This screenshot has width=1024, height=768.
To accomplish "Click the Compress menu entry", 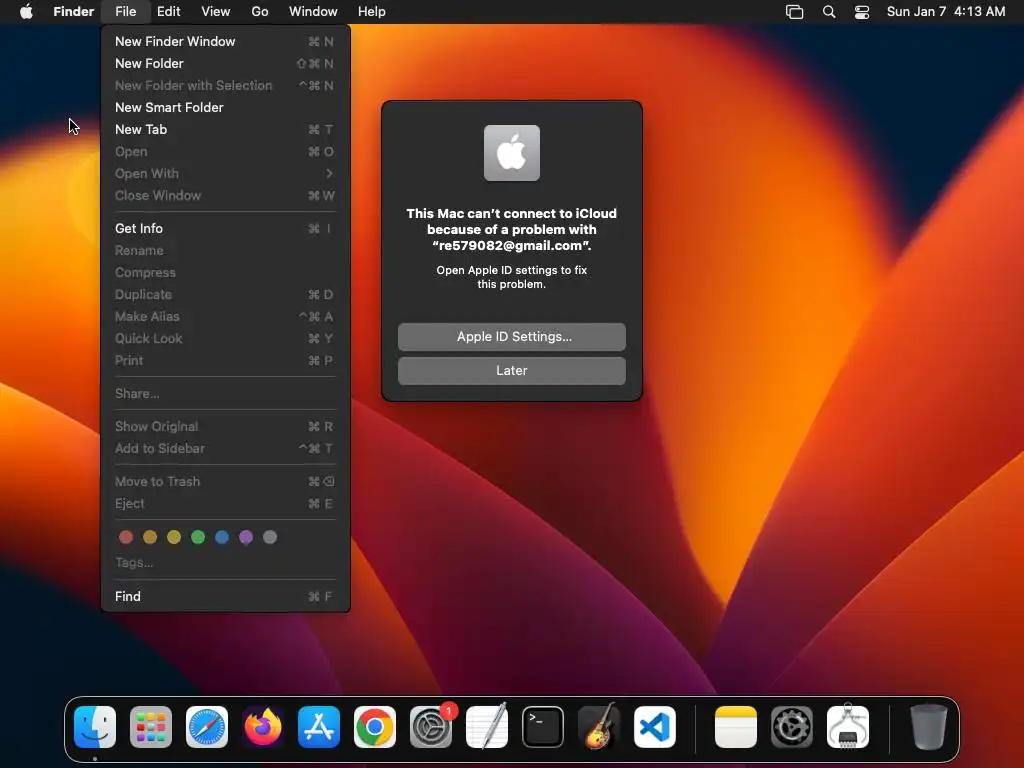I will coord(225,272).
